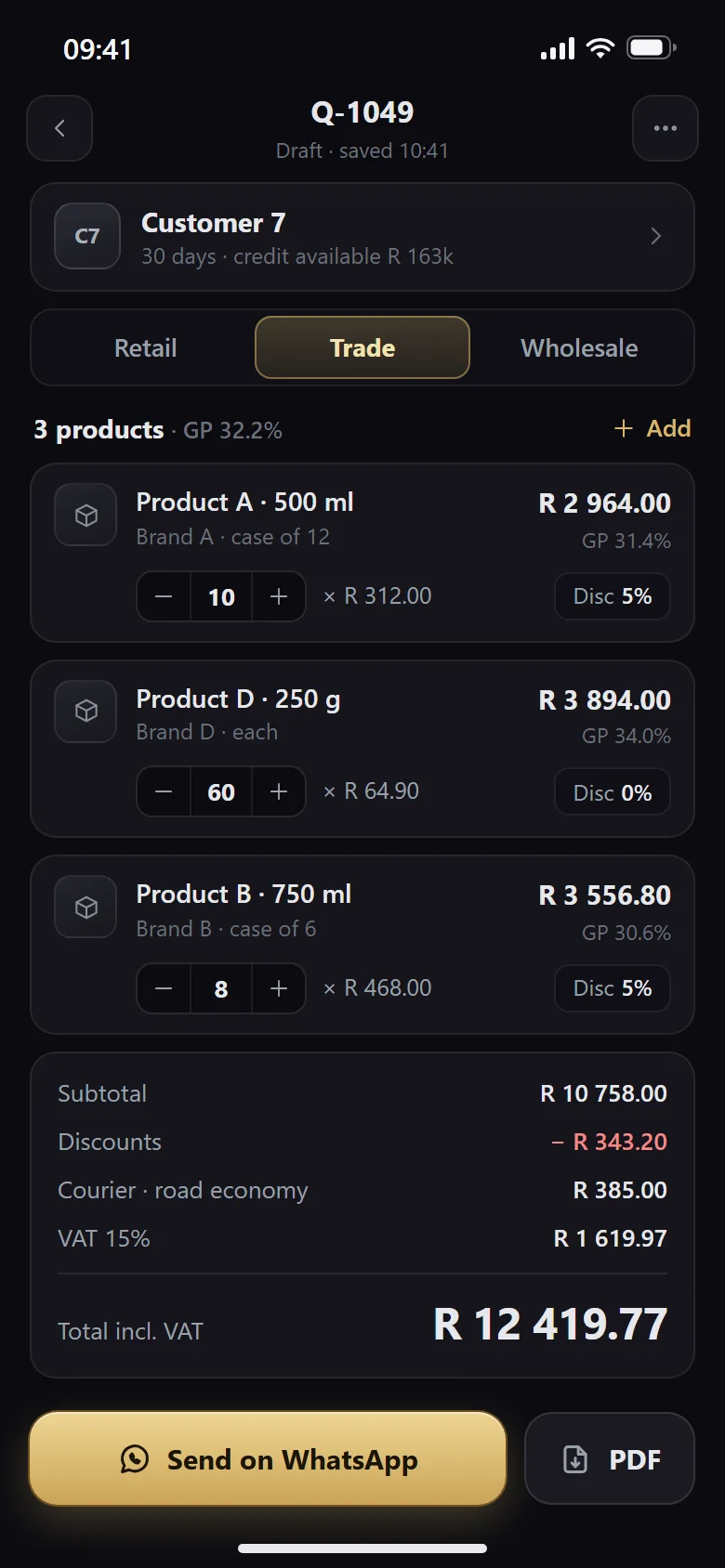Tap the Product B box icon
The height and width of the screenshot is (1568, 725).
pos(86,907)
